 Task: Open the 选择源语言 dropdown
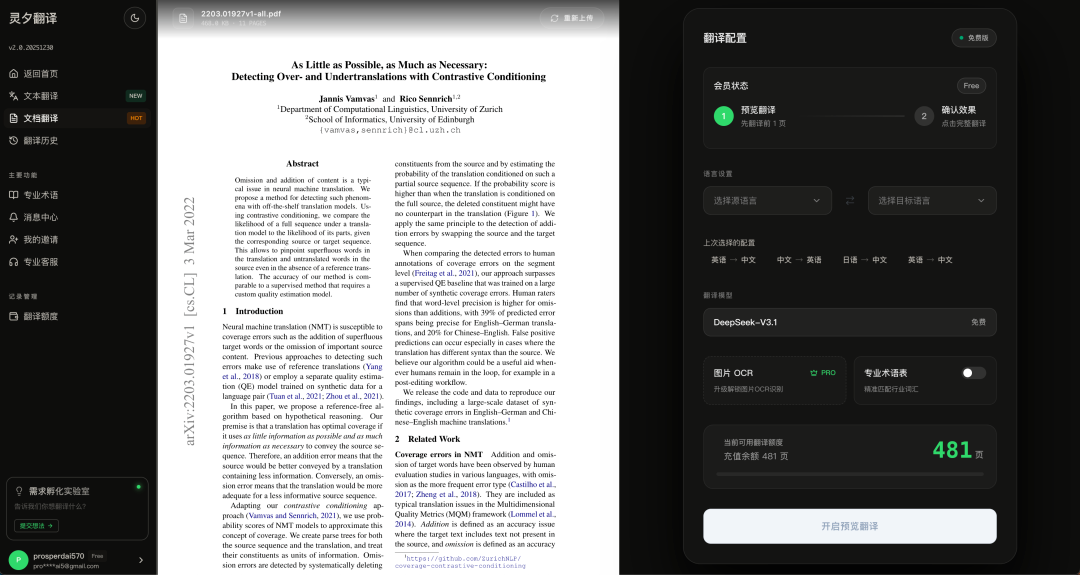pos(767,201)
